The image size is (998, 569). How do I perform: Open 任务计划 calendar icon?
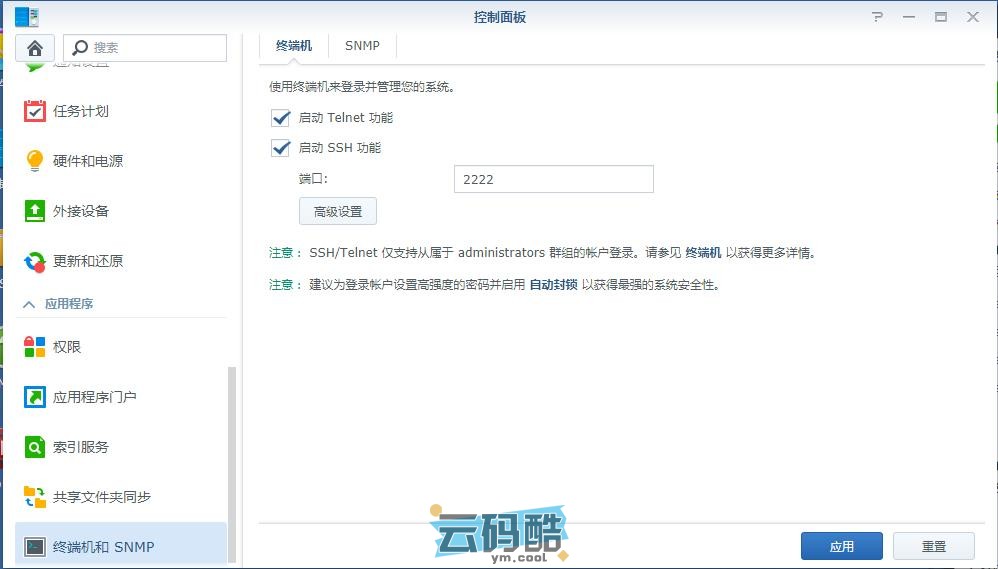(x=35, y=111)
